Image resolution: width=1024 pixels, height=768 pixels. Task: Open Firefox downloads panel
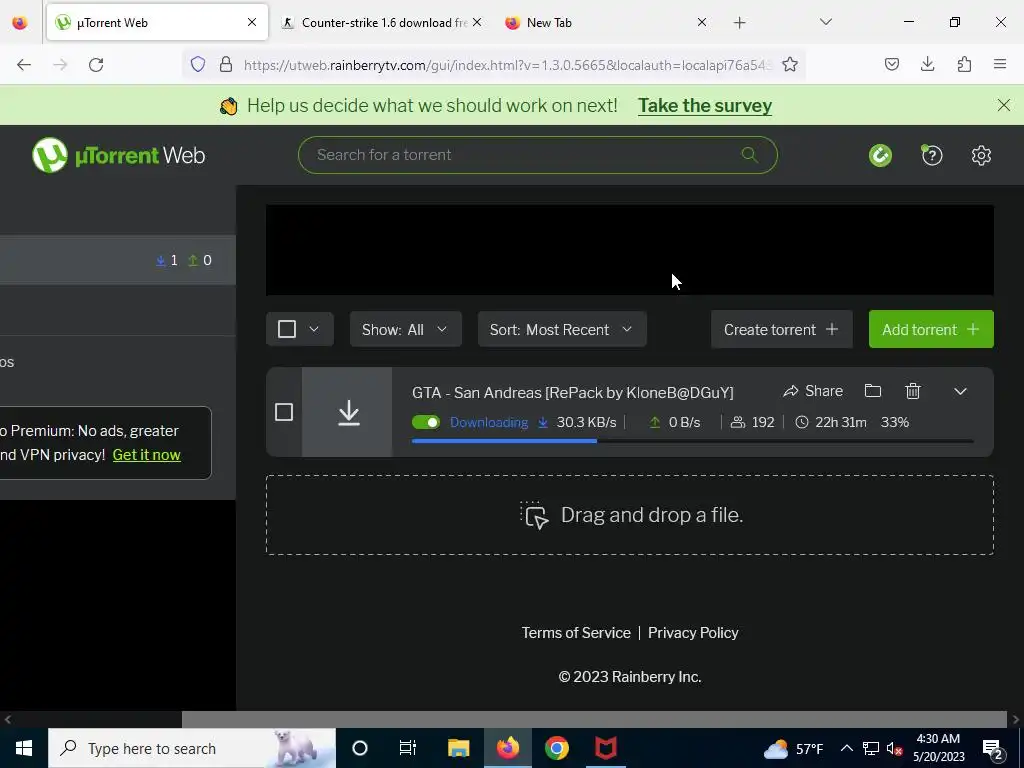coord(927,64)
